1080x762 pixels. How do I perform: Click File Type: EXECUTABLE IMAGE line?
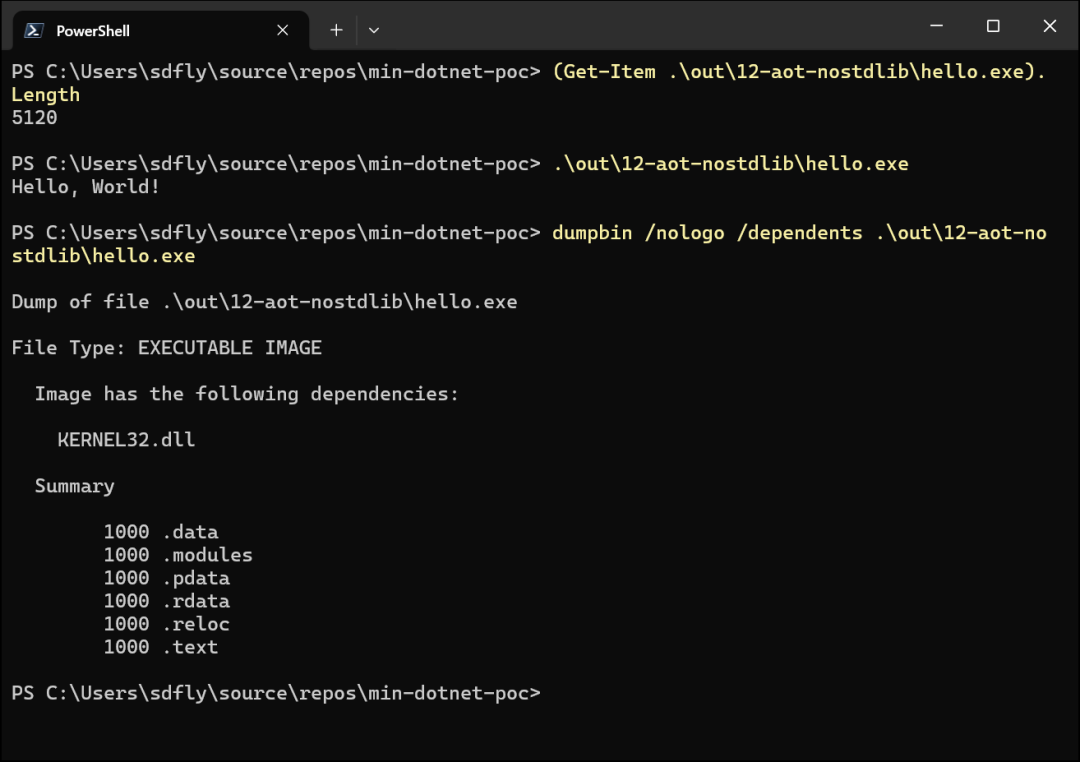pos(167,348)
